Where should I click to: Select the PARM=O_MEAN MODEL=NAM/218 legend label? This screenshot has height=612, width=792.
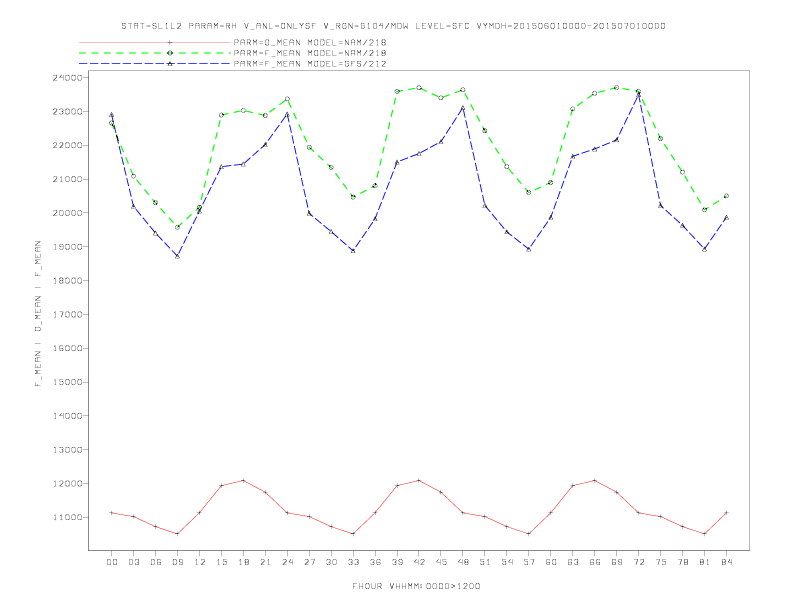click(310, 42)
